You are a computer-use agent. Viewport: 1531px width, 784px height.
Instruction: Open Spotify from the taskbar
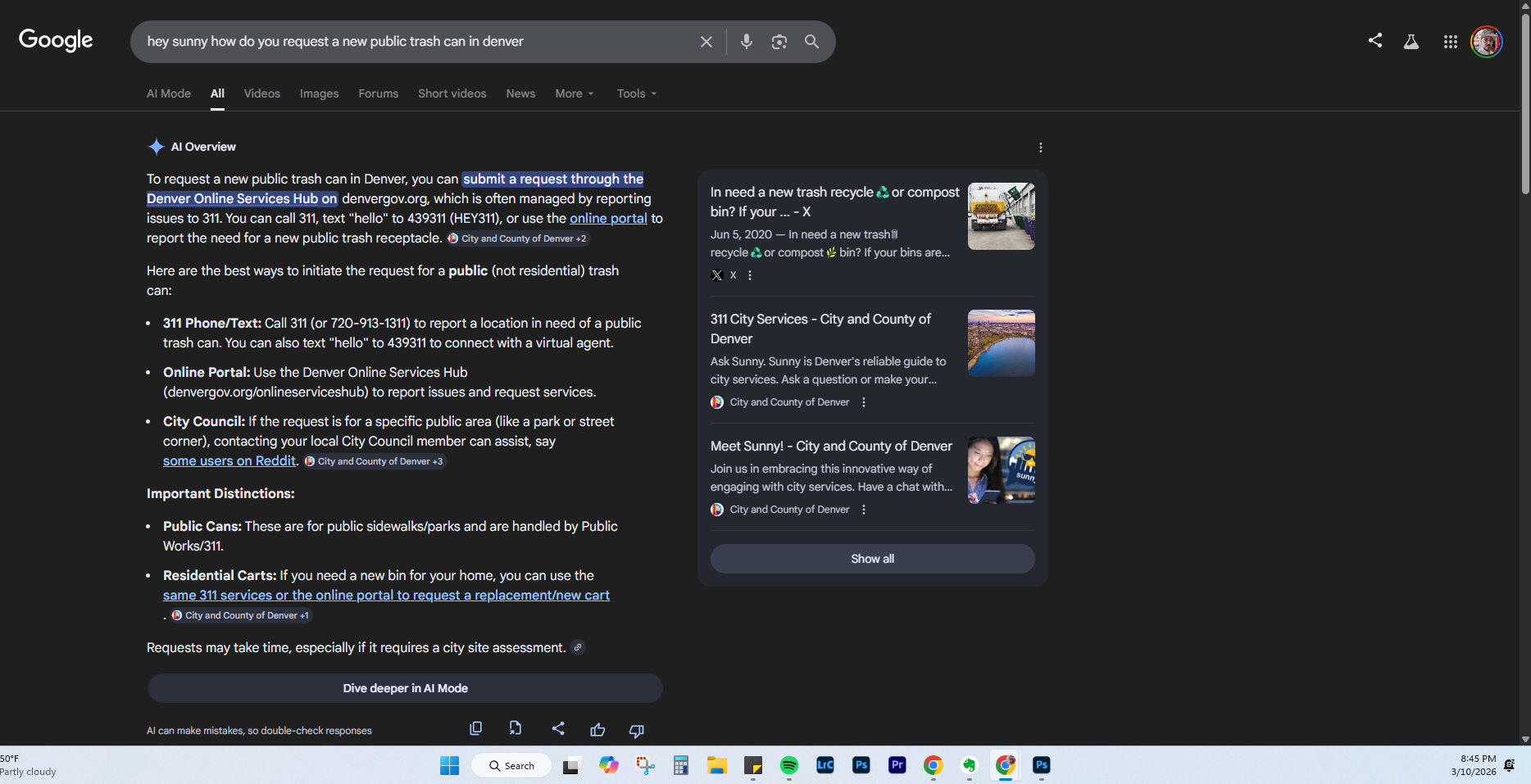788,765
